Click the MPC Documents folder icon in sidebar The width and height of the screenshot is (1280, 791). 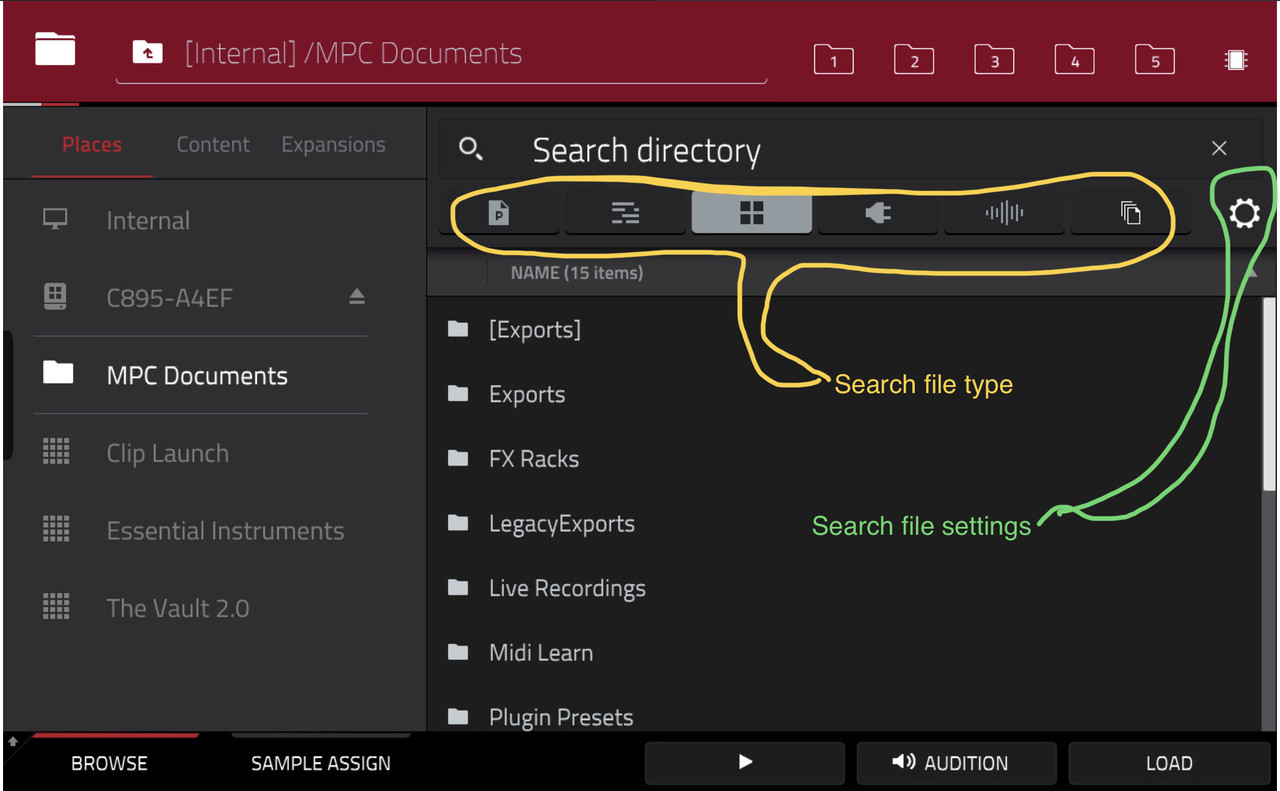coord(58,374)
